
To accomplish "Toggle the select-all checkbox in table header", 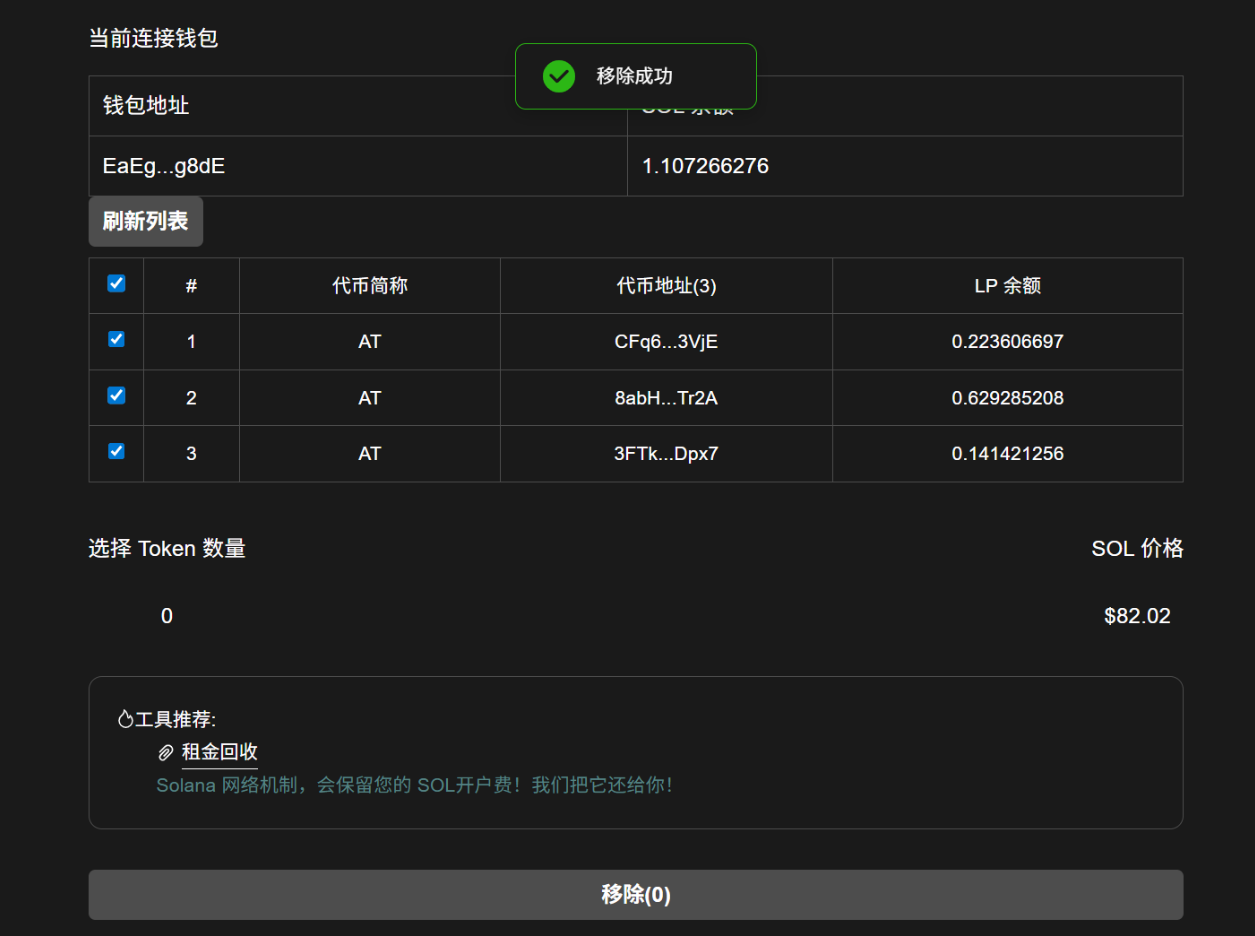I will (x=116, y=284).
